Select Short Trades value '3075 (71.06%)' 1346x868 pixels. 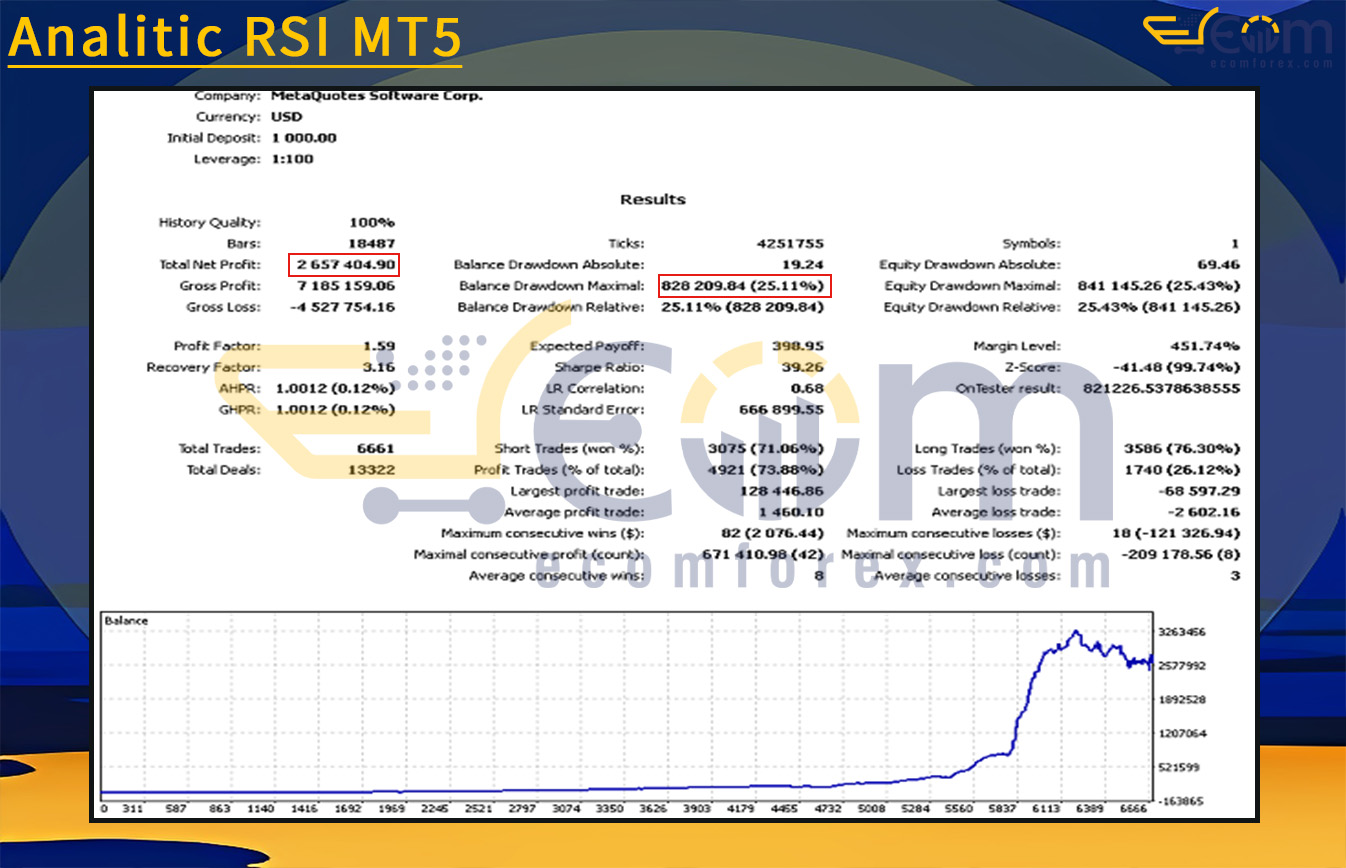point(764,449)
